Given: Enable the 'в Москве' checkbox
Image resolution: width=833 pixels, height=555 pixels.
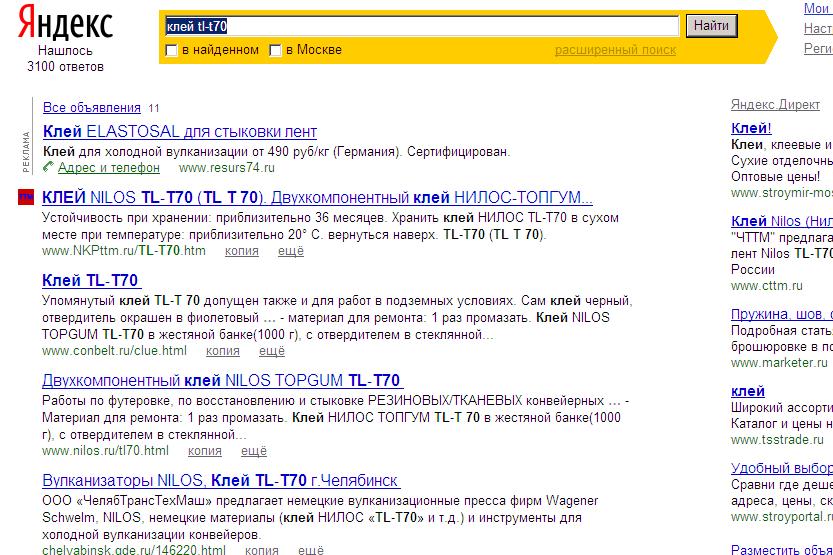Looking at the screenshot, I should (x=275, y=50).
